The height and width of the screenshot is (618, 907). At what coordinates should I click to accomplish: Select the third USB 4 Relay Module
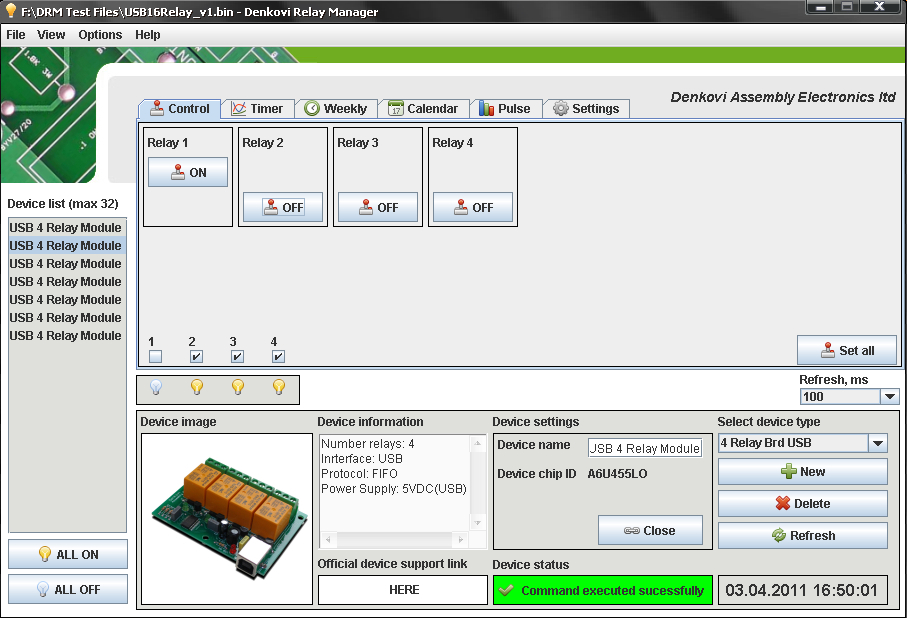[67, 263]
